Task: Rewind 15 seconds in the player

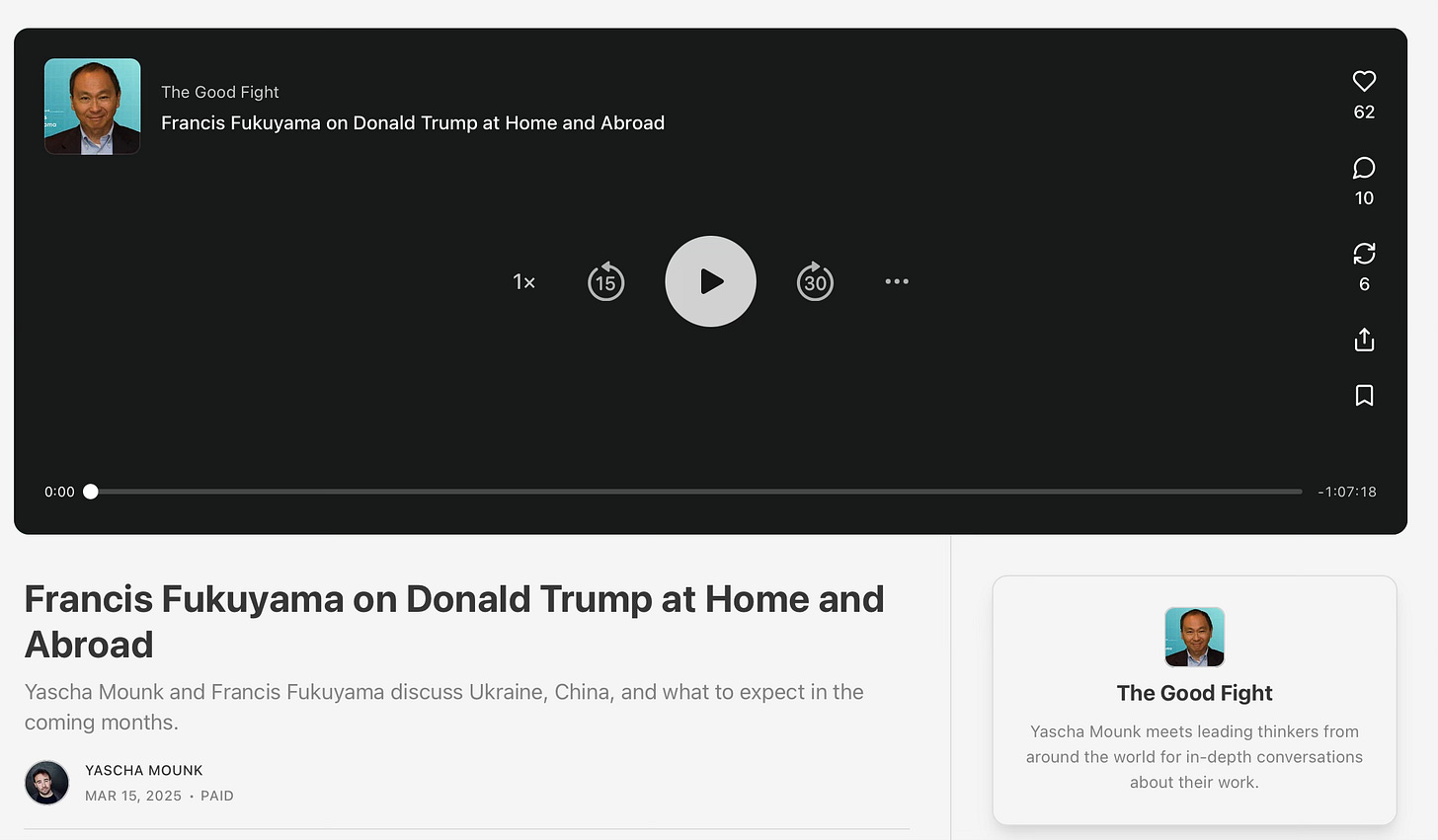Action: 605,281
